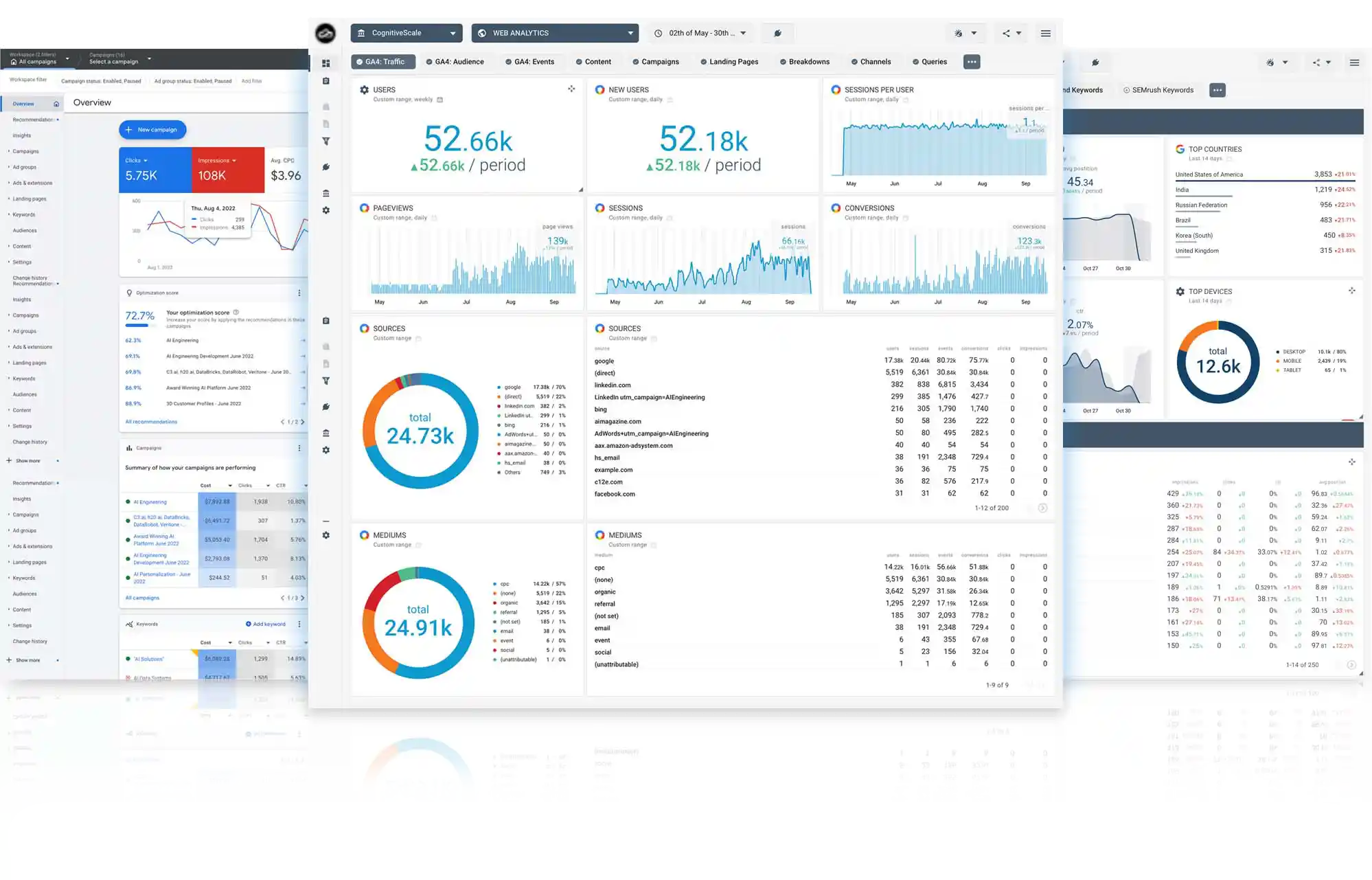Click the Google icon on NEW USERS widget
Viewport: 1372px width, 880px height.
tap(599, 89)
